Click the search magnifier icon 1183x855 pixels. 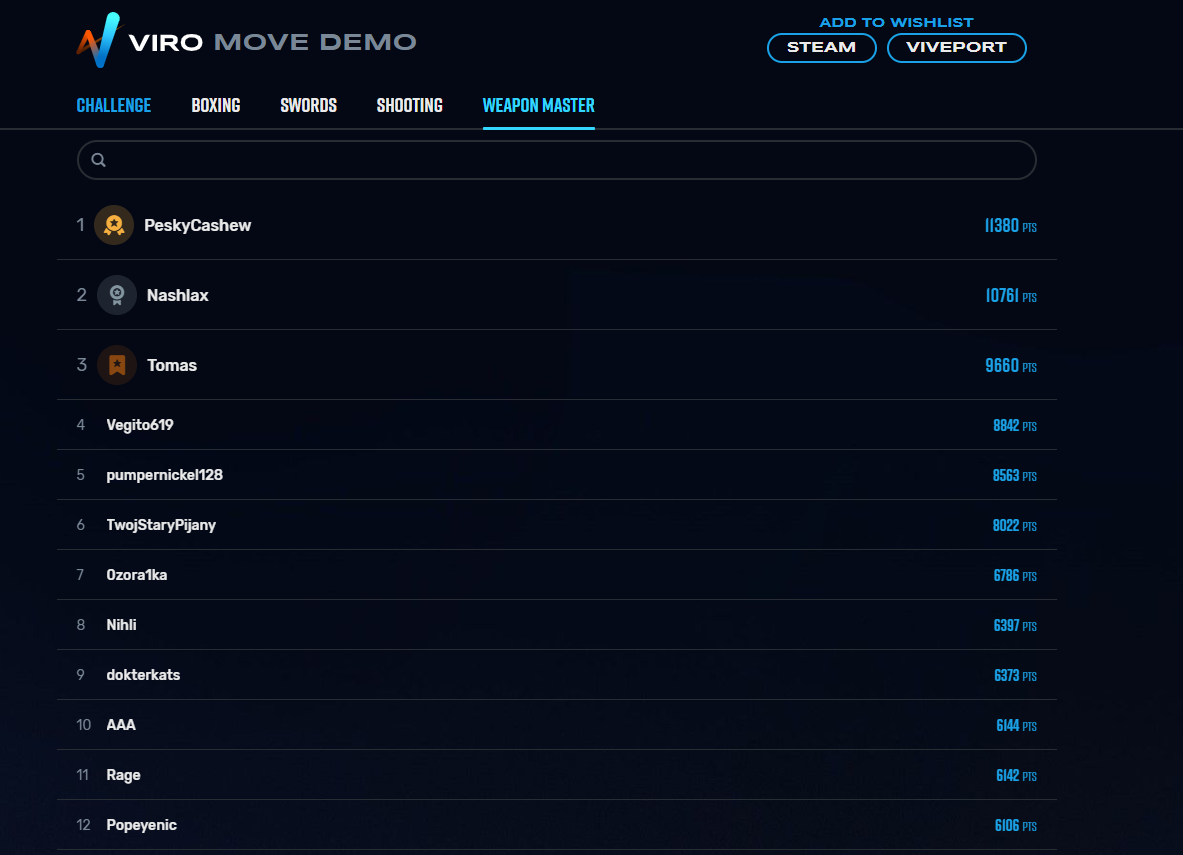(x=99, y=160)
